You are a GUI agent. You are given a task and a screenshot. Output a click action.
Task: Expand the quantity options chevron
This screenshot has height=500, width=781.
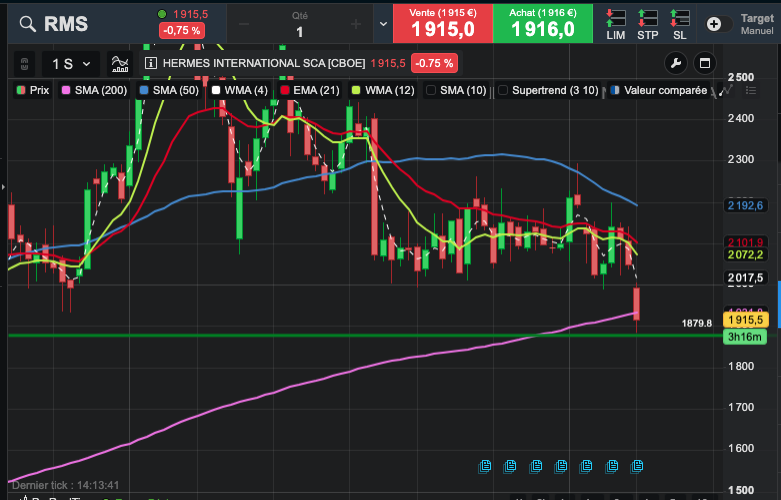pos(383,24)
